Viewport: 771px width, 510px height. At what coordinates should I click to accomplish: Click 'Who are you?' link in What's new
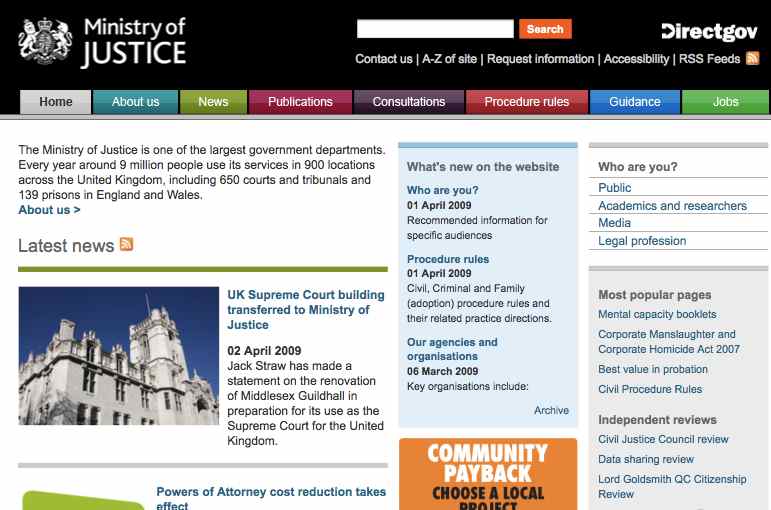pyautogui.click(x=443, y=190)
